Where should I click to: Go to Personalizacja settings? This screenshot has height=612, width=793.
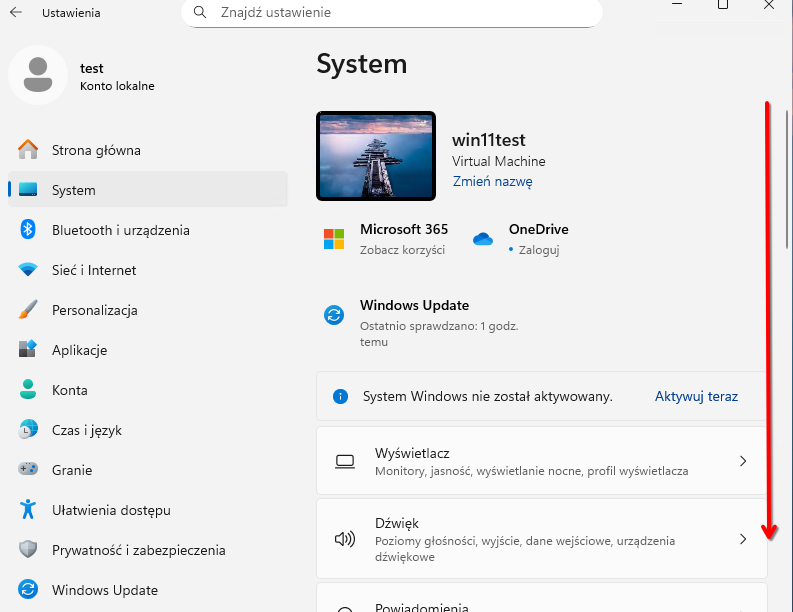(148, 310)
